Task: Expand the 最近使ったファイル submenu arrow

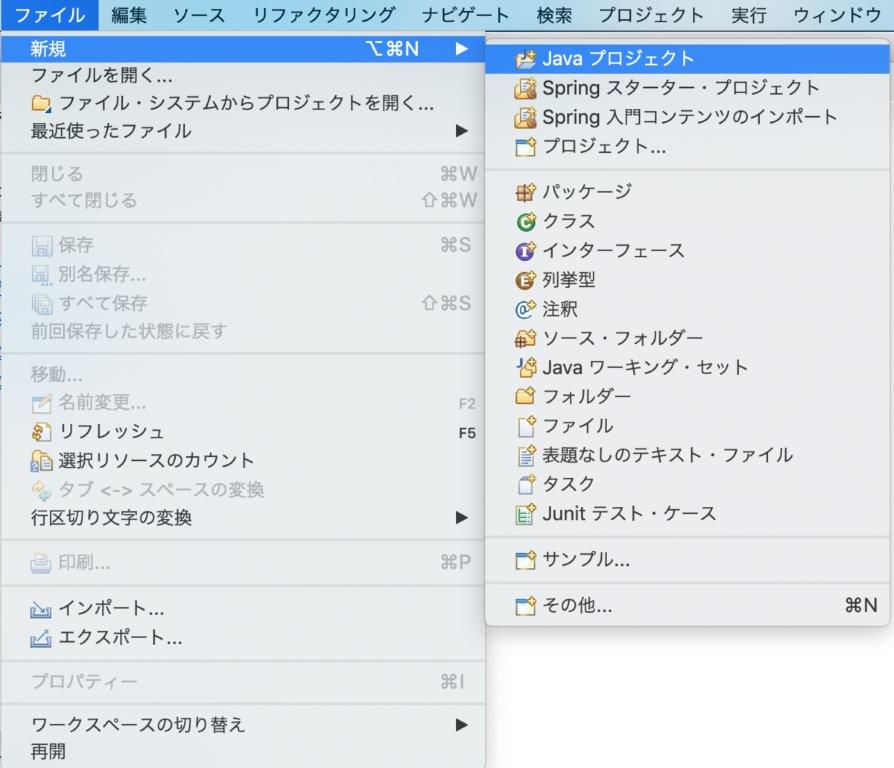Action: click(x=462, y=131)
